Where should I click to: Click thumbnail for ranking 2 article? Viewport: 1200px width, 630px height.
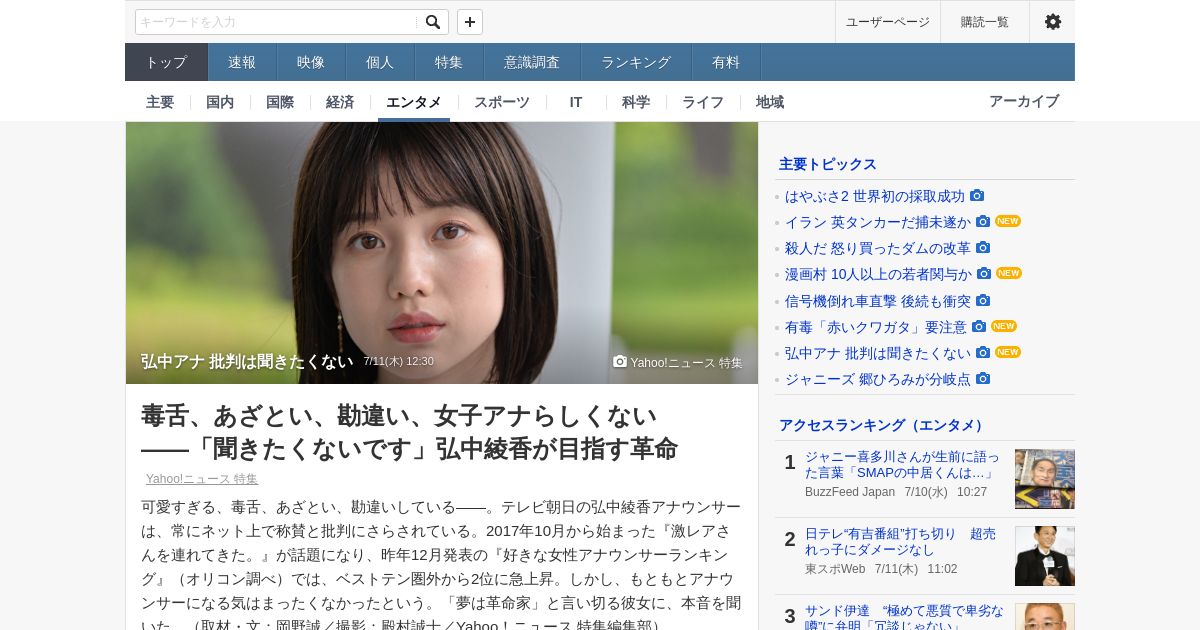click(x=1045, y=556)
